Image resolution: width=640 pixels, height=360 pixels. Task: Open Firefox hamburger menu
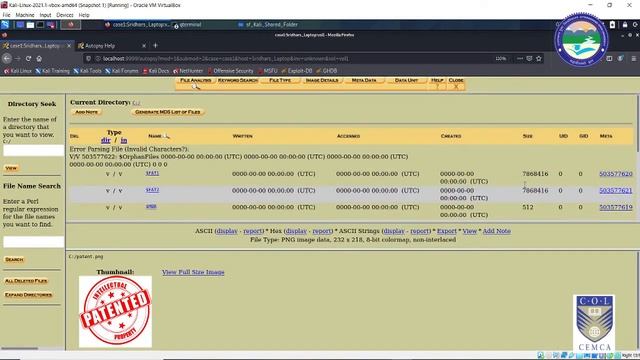tap(633, 58)
